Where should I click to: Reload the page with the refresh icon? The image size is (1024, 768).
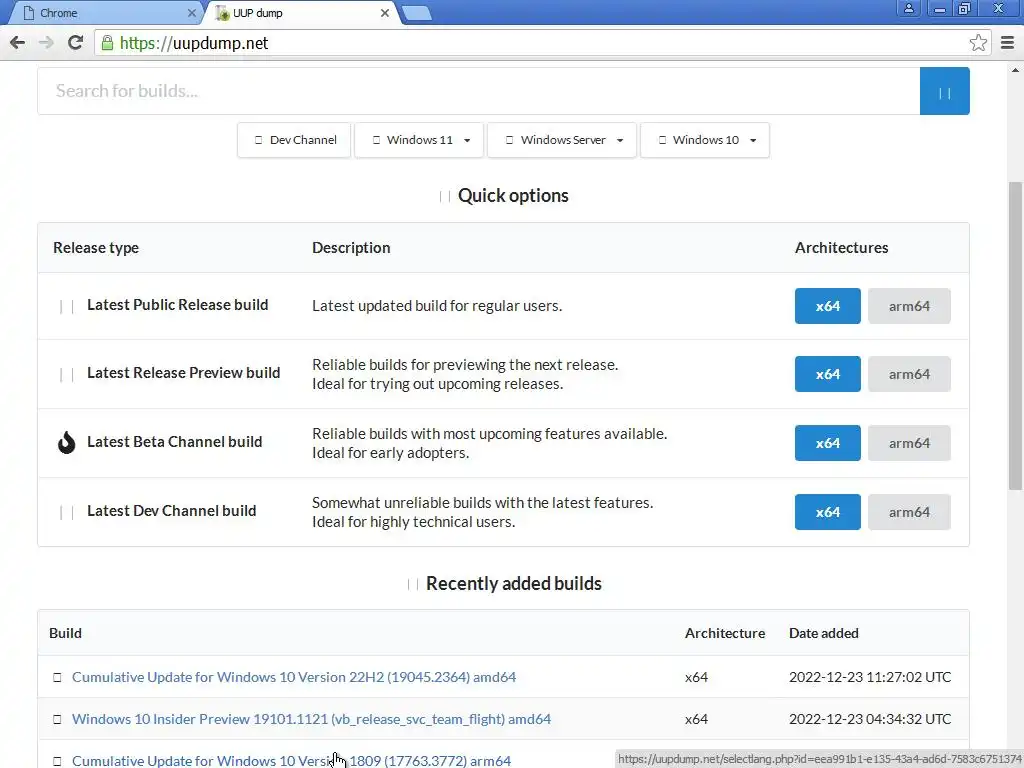(x=76, y=43)
